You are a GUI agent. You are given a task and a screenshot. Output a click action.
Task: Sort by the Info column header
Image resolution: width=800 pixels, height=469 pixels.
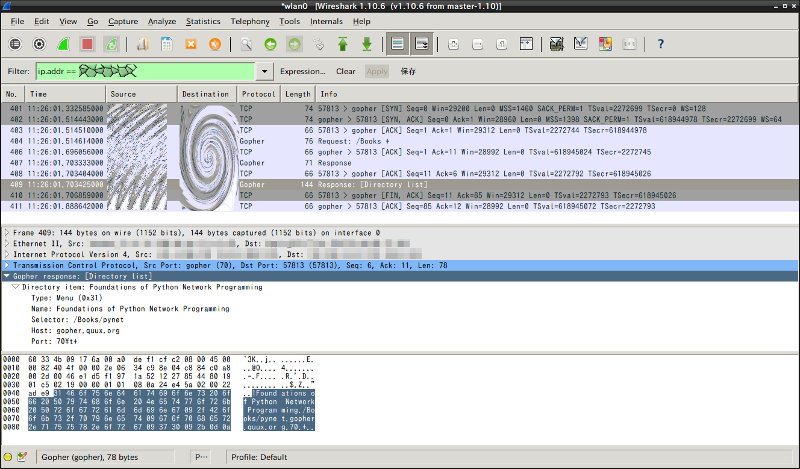click(x=557, y=94)
